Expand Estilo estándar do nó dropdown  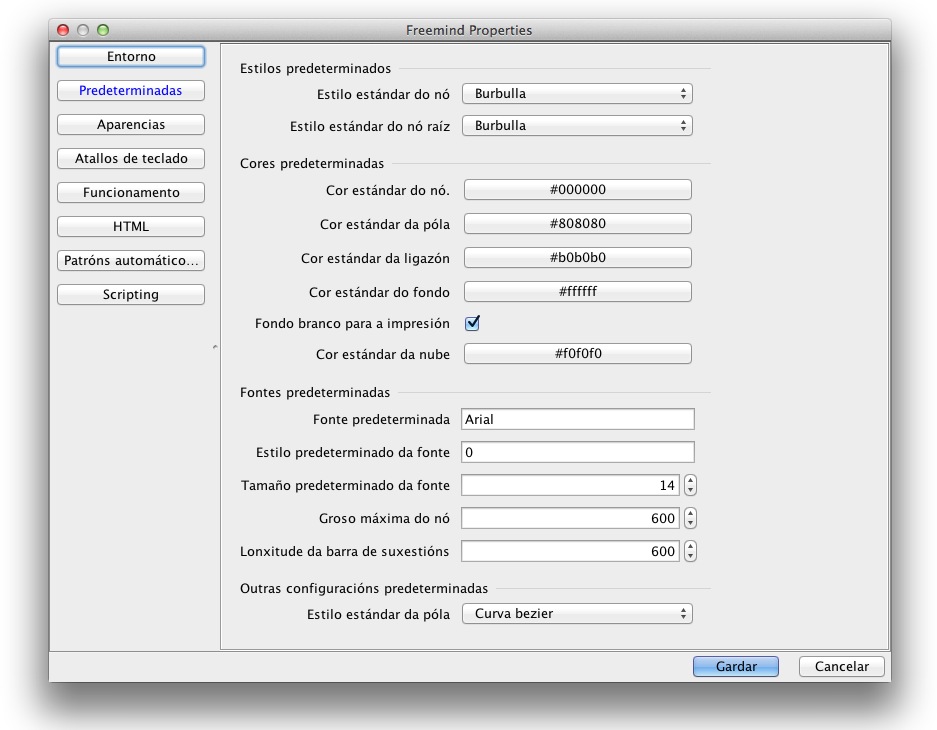(x=577, y=94)
